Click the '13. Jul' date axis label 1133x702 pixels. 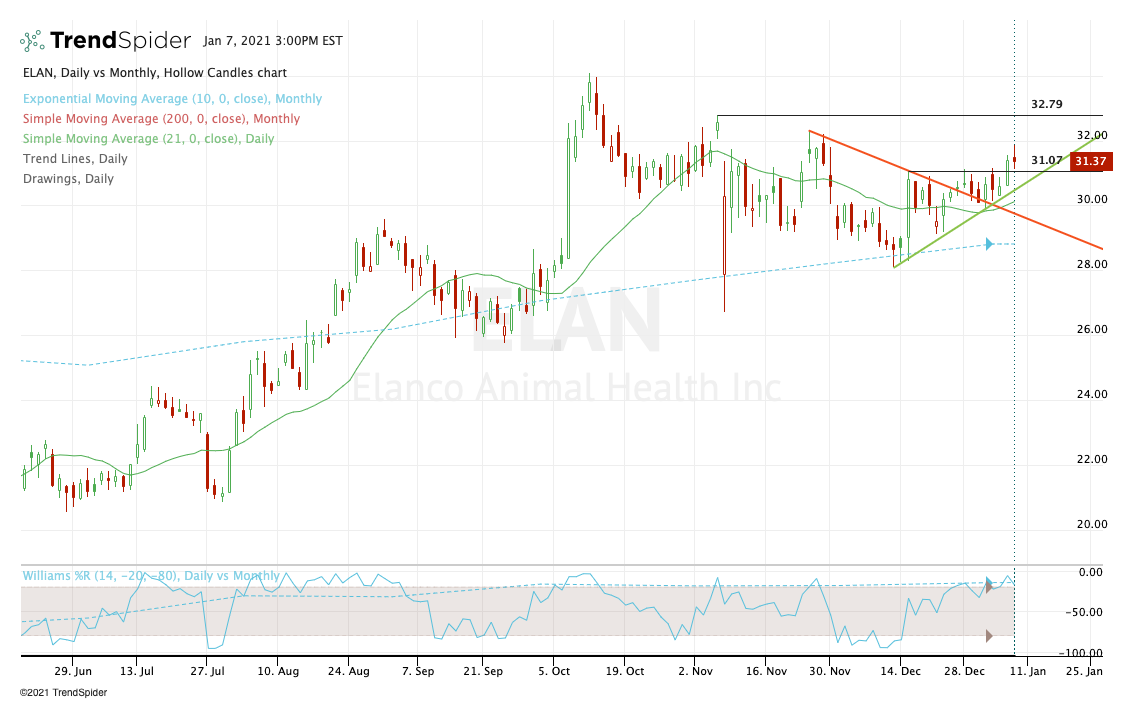pos(137,671)
